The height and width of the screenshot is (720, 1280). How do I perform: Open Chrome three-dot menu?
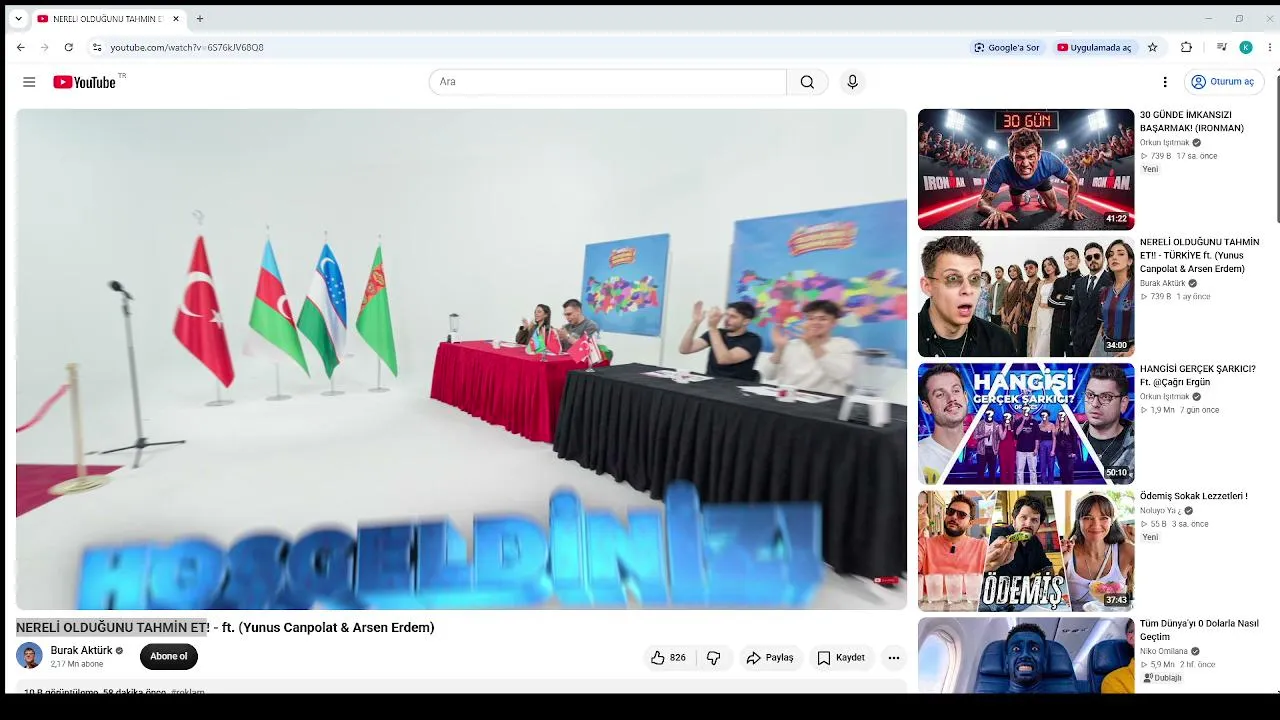(x=1270, y=47)
